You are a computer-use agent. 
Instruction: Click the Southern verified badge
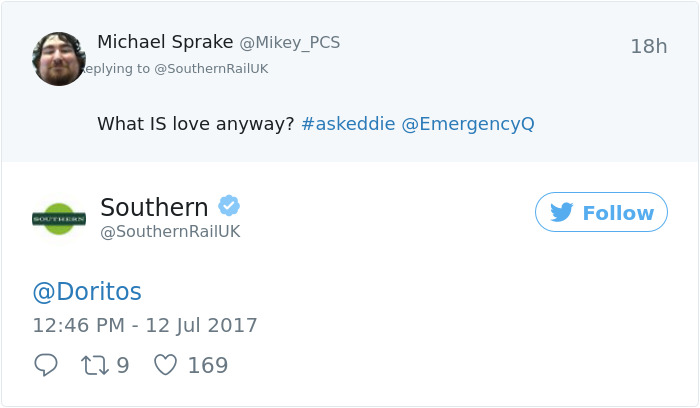tap(229, 206)
